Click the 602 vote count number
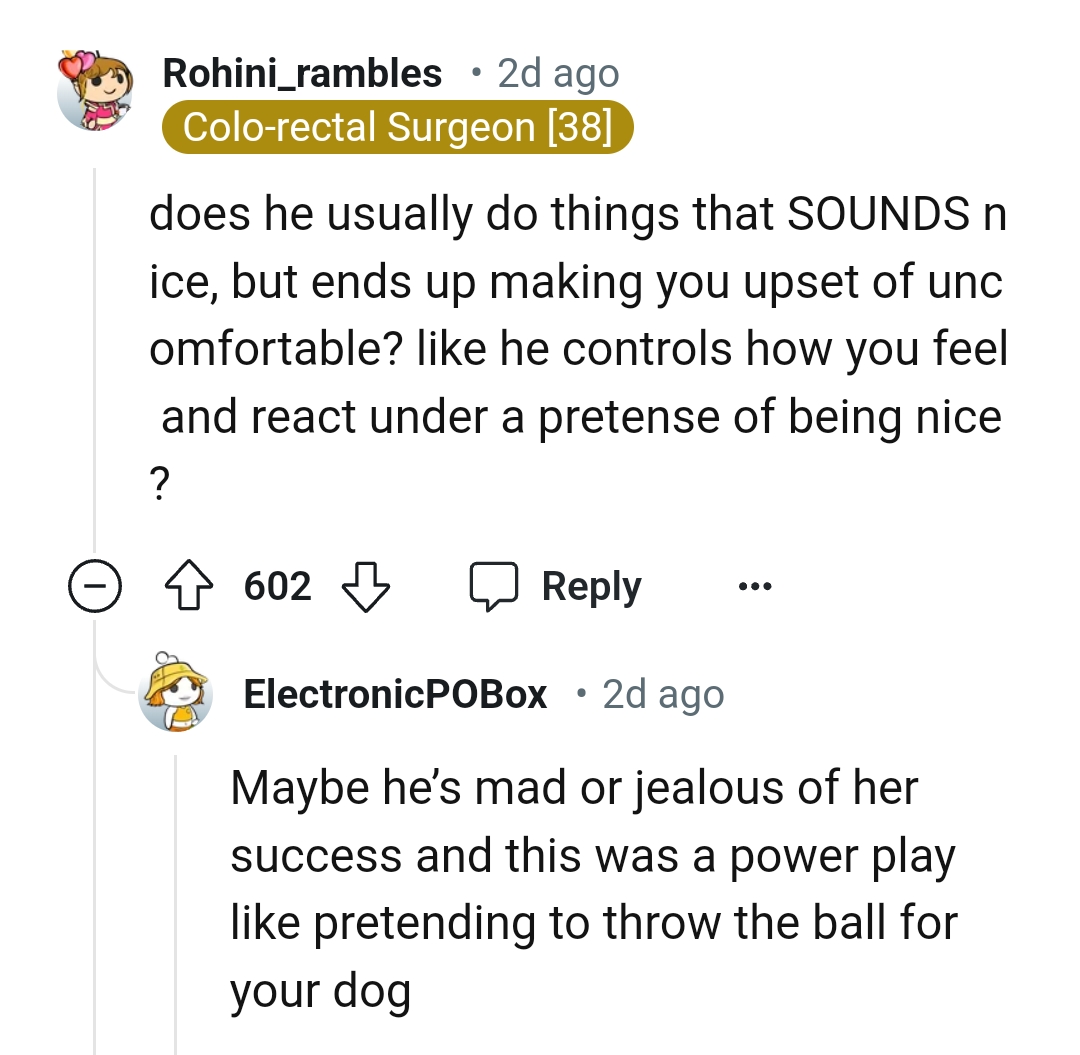The height and width of the screenshot is (1055, 1080). click(276, 587)
